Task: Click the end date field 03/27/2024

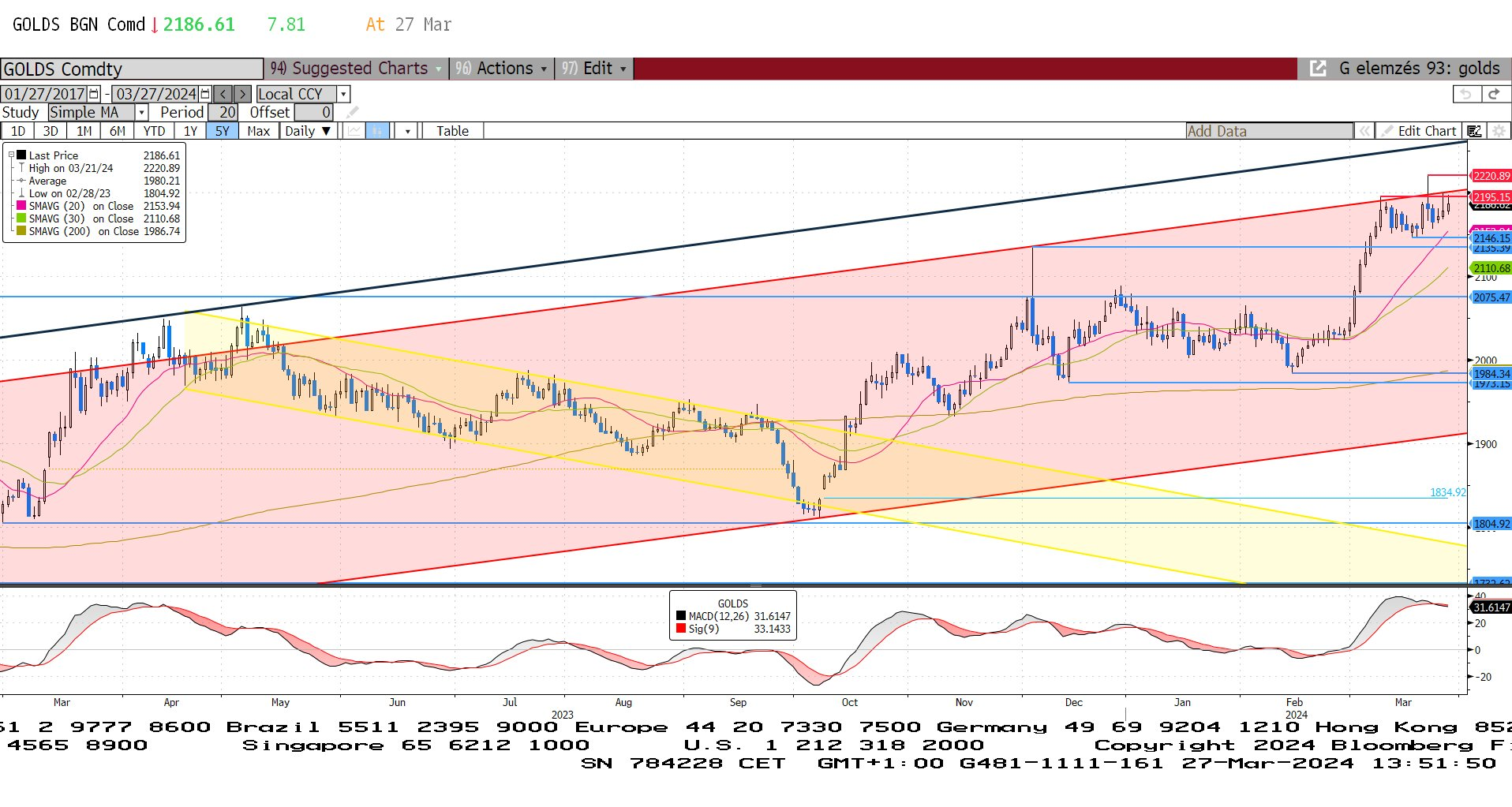Action: [156, 94]
